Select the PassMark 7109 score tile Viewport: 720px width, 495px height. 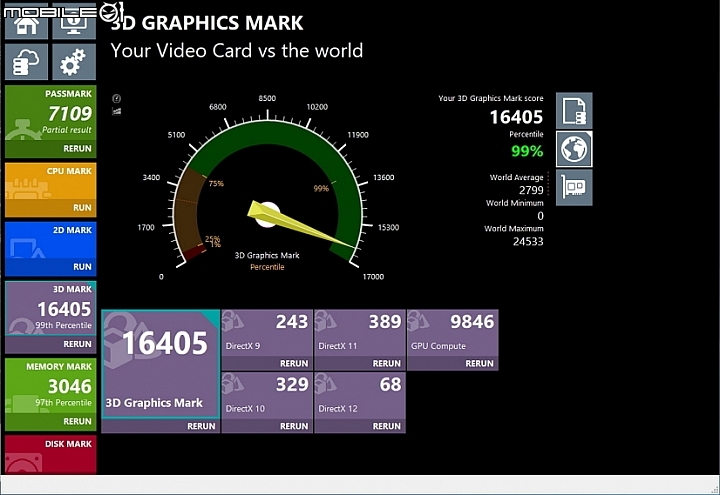[x=51, y=113]
